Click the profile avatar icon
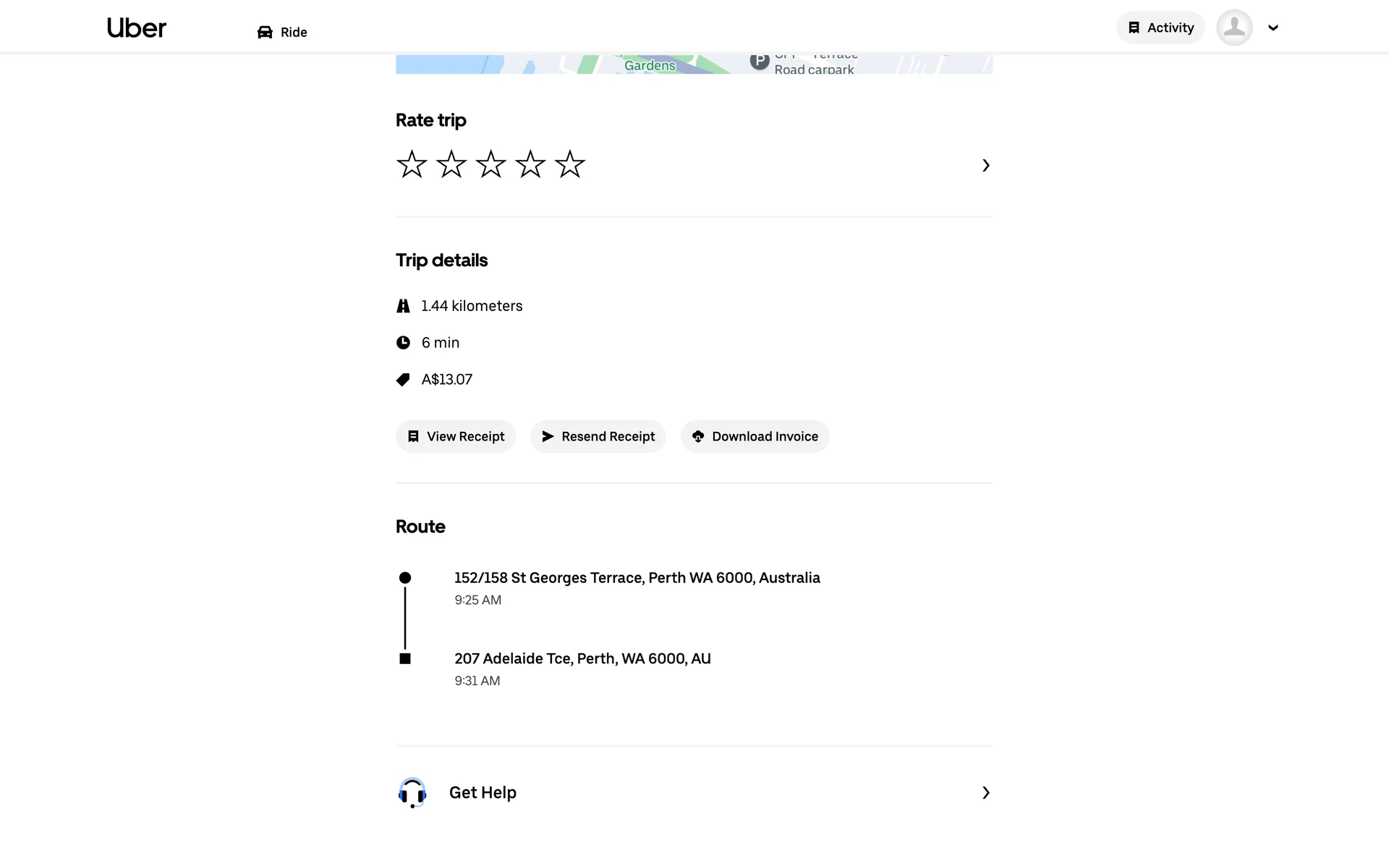Viewport: 1389px width, 868px height. coord(1234,27)
